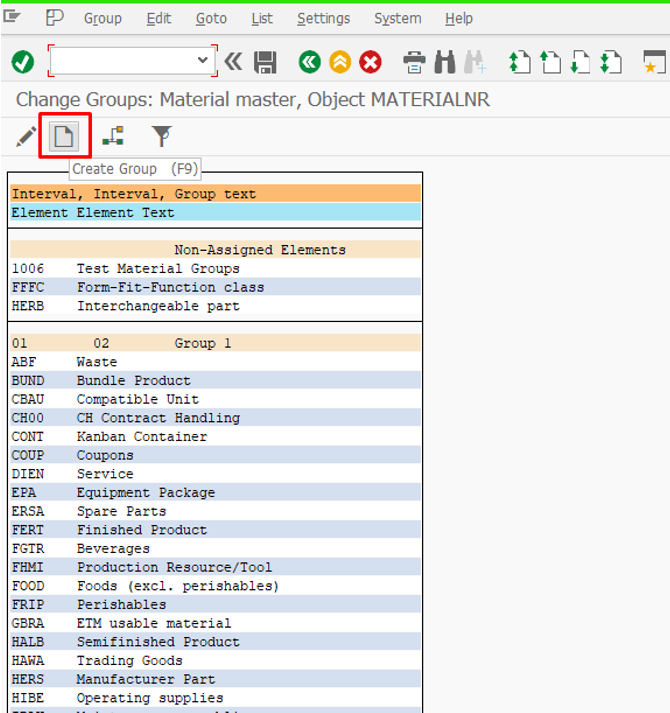670x713 pixels.
Task: Click the green Back arrow icon
Action: 310,62
